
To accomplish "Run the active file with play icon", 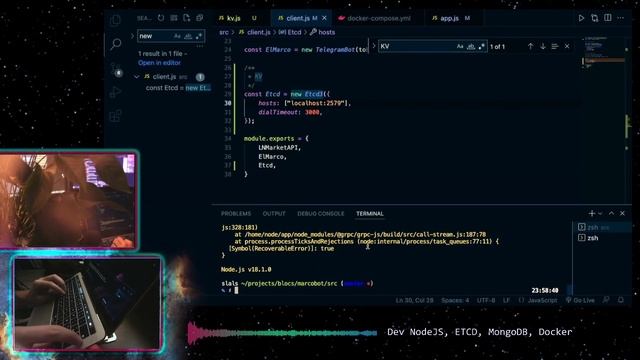I will [581, 18].
